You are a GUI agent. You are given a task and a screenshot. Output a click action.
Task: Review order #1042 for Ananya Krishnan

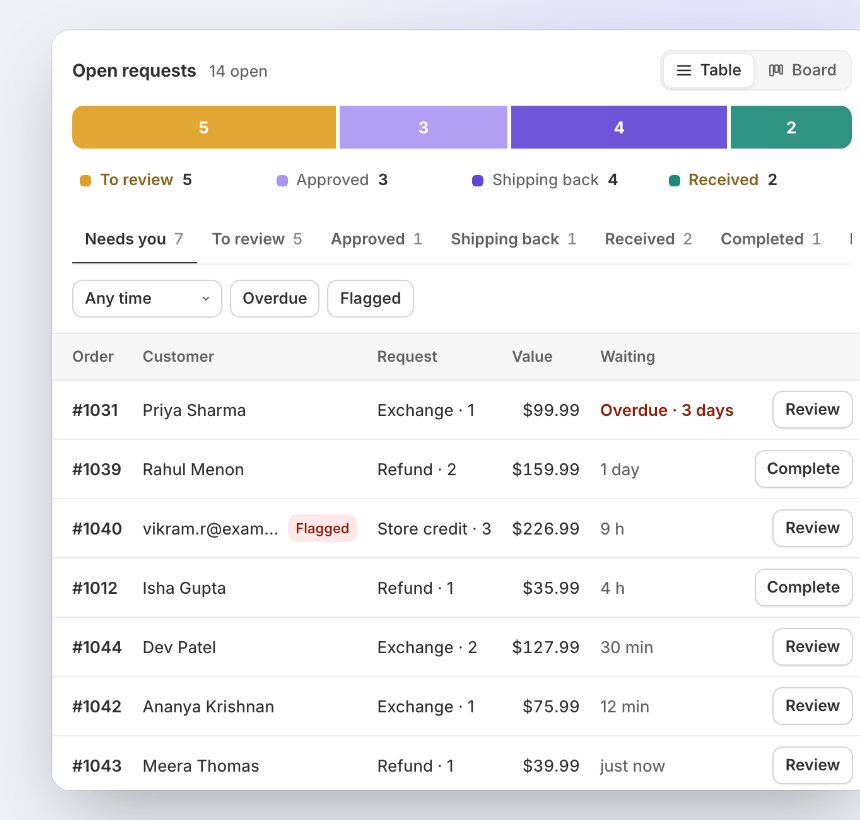(x=812, y=706)
